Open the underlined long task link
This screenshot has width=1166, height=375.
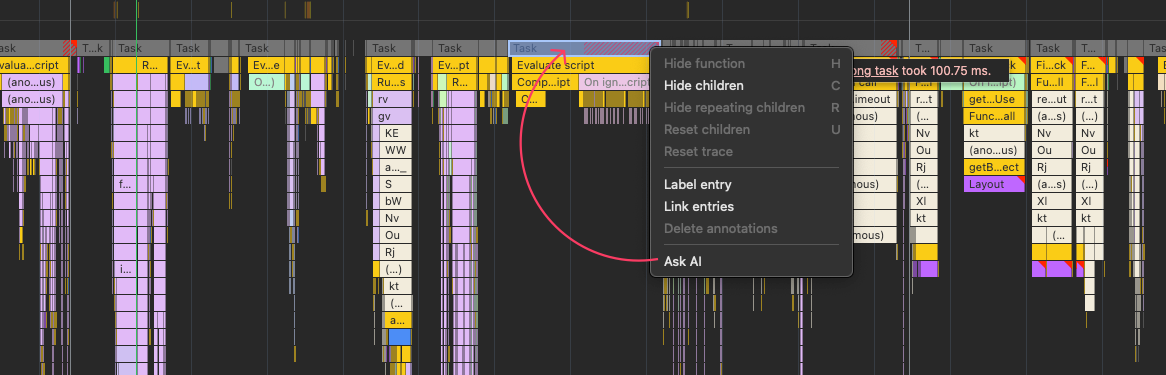coord(874,70)
